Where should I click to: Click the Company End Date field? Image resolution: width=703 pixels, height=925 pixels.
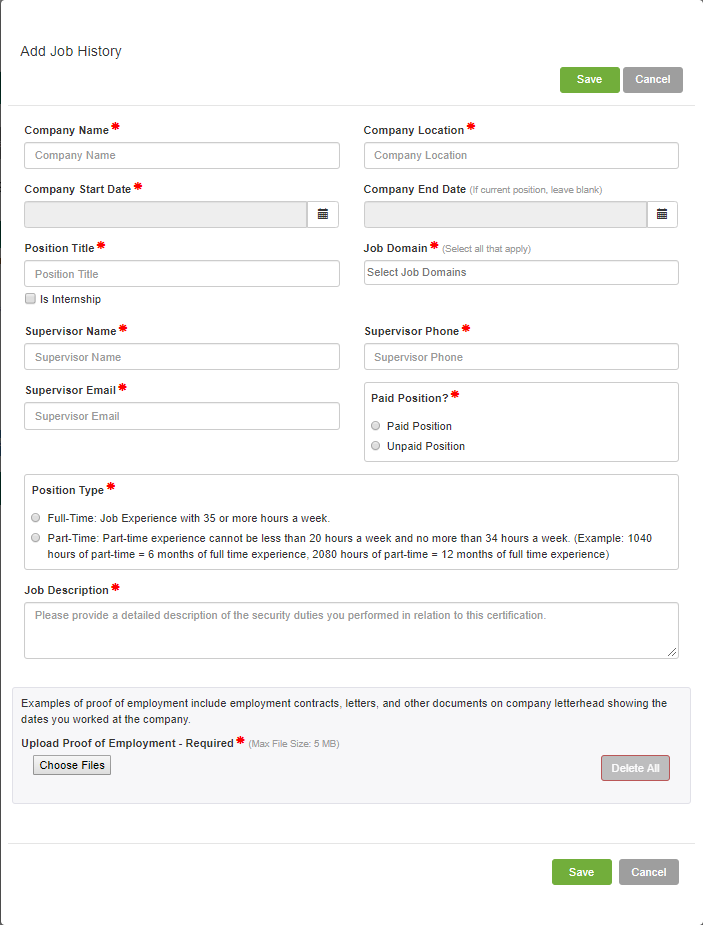[x=505, y=214]
